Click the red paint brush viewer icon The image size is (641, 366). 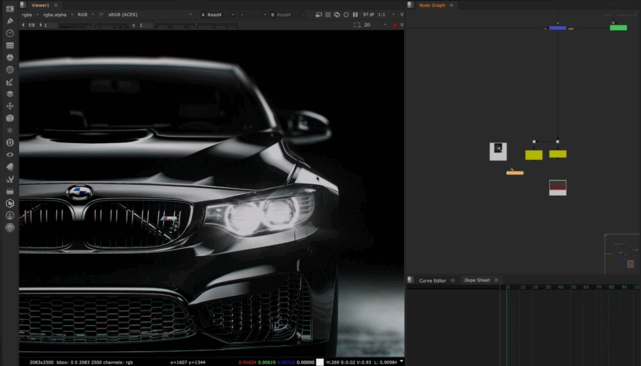click(x=395, y=25)
